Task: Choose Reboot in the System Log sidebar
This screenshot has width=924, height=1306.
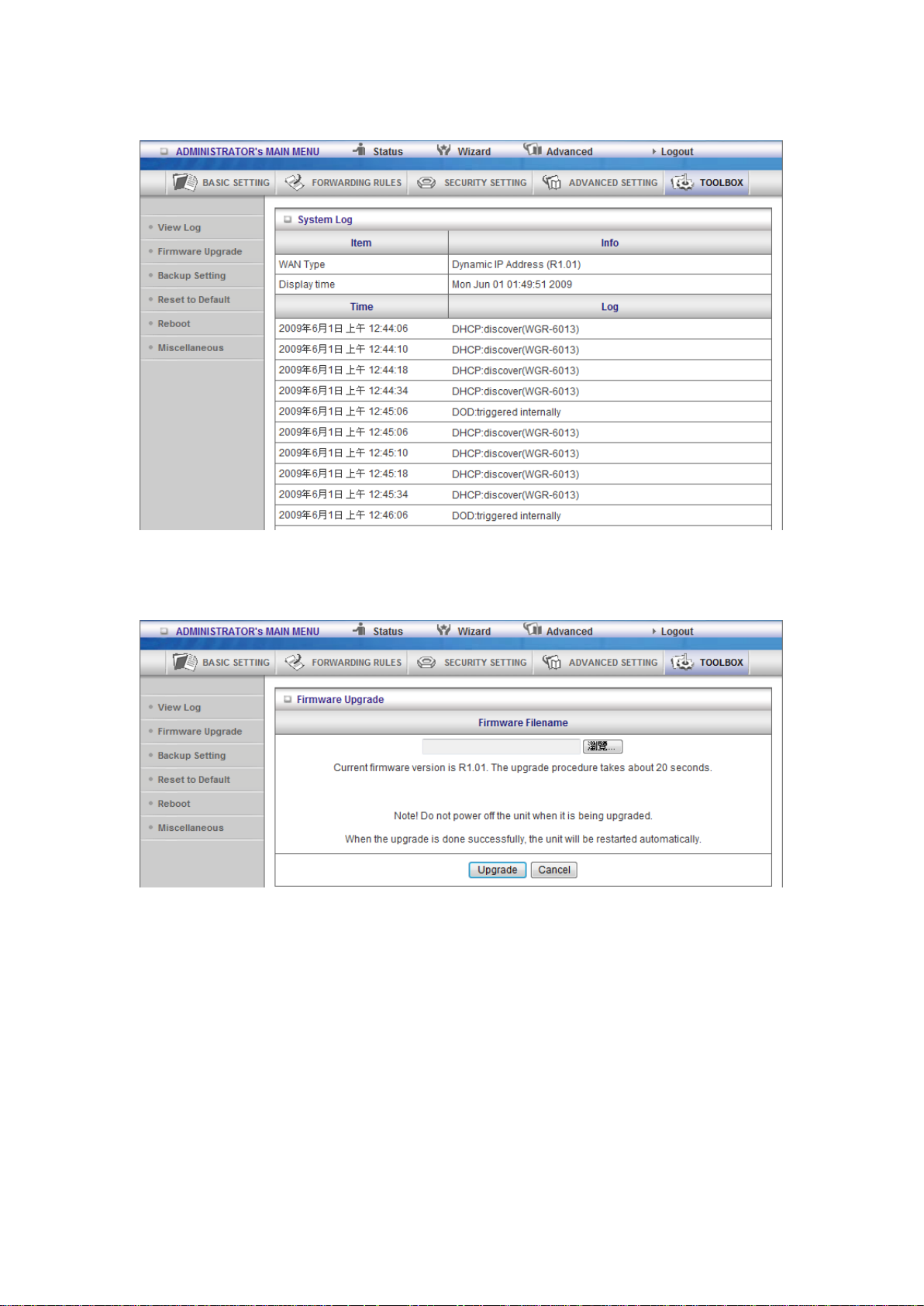Action: 174,324
